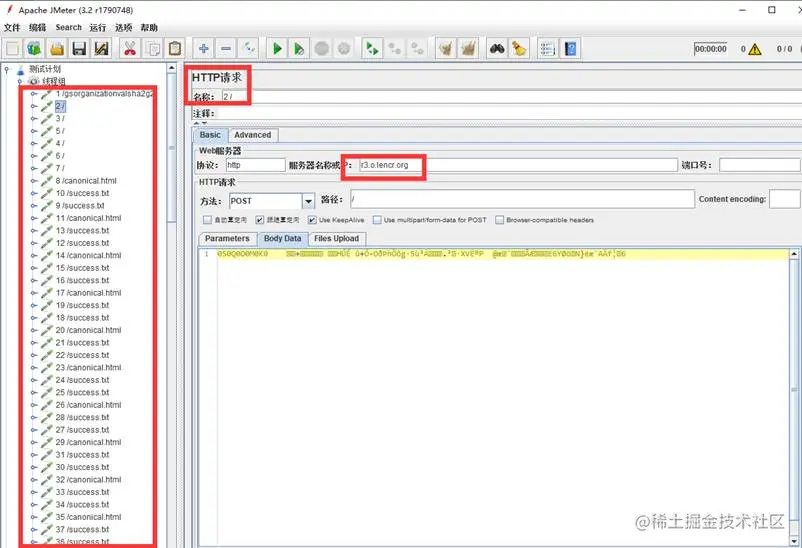Enable Use multipart/form-data for POST

pyautogui.click(x=377, y=220)
